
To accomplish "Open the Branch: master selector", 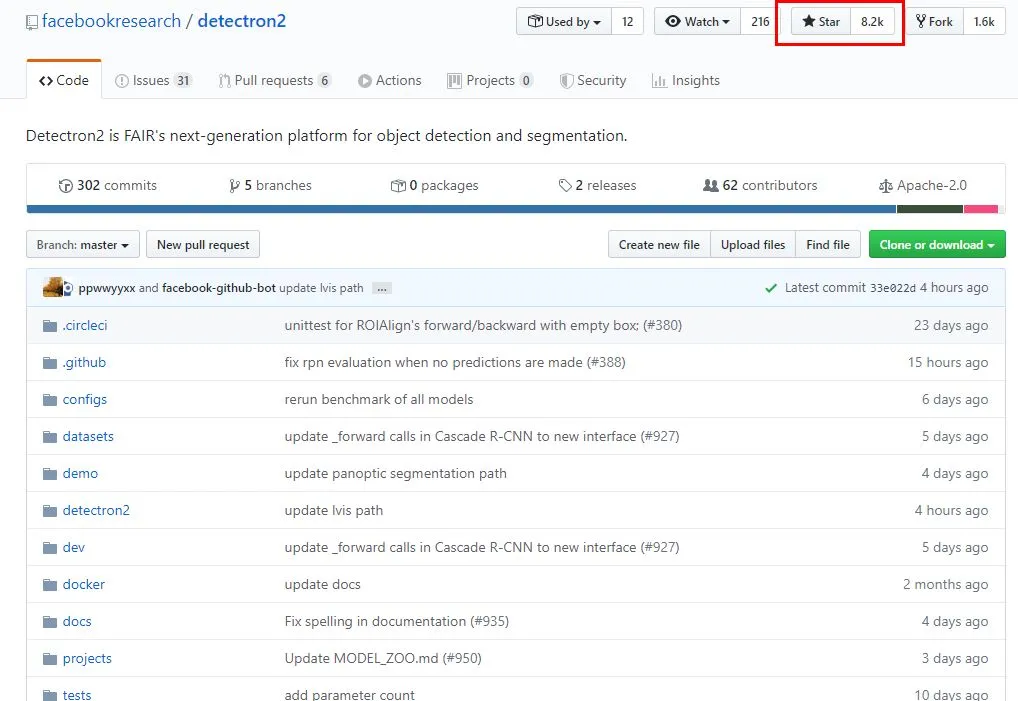I will tap(83, 245).
